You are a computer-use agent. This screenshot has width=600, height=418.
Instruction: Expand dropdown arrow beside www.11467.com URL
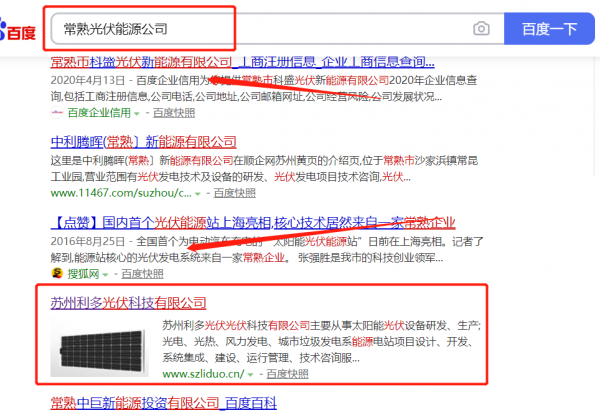pos(199,193)
